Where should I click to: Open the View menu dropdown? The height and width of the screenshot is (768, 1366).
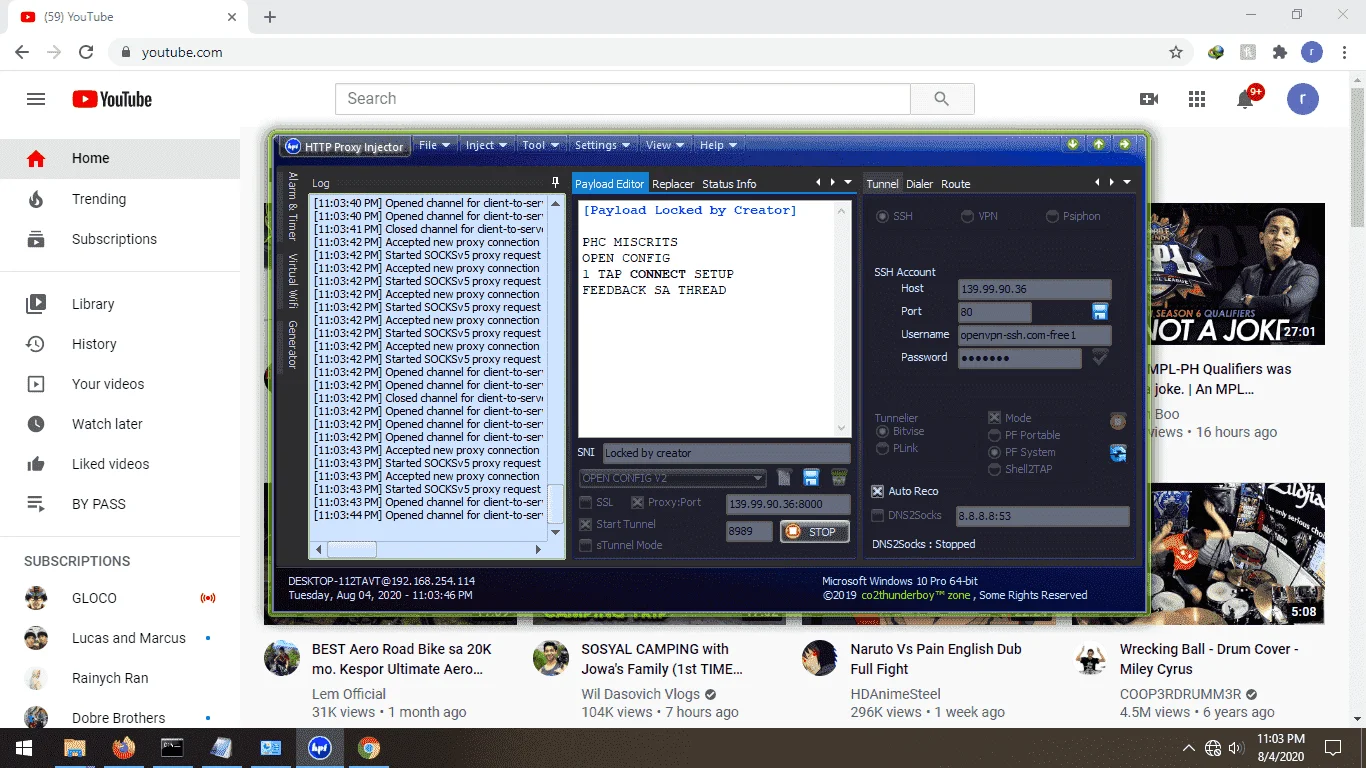click(x=665, y=145)
